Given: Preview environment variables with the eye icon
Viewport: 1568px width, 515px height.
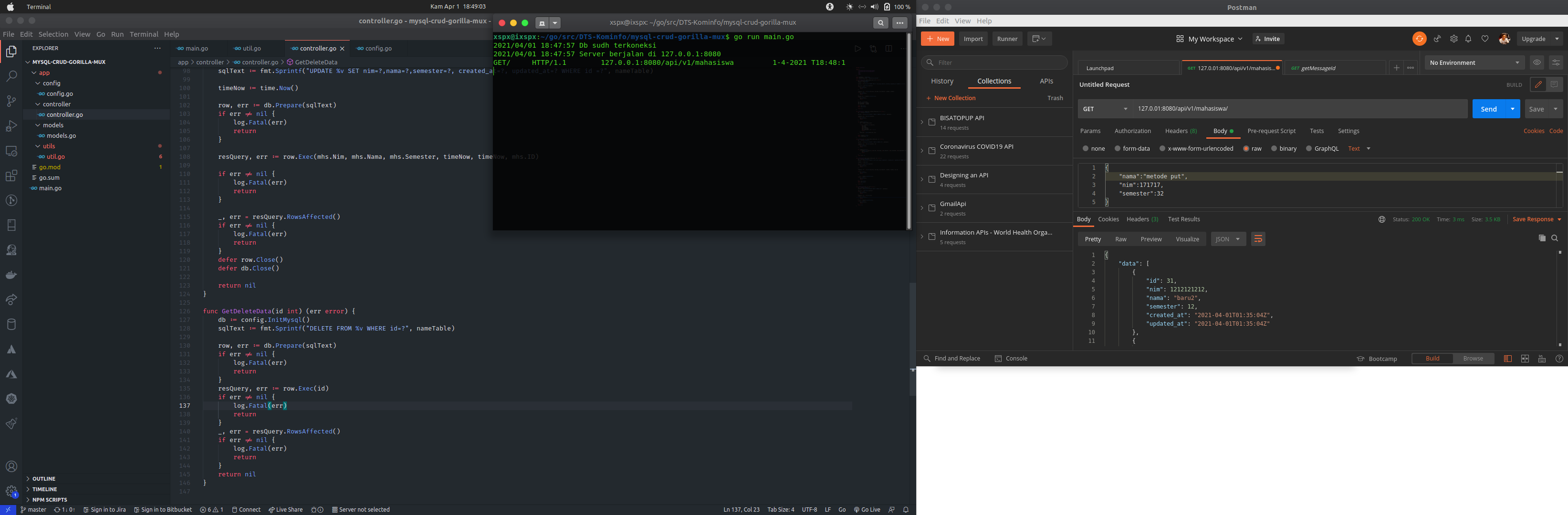Looking at the screenshot, I should pyautogui.click(x=1537, y=62).
